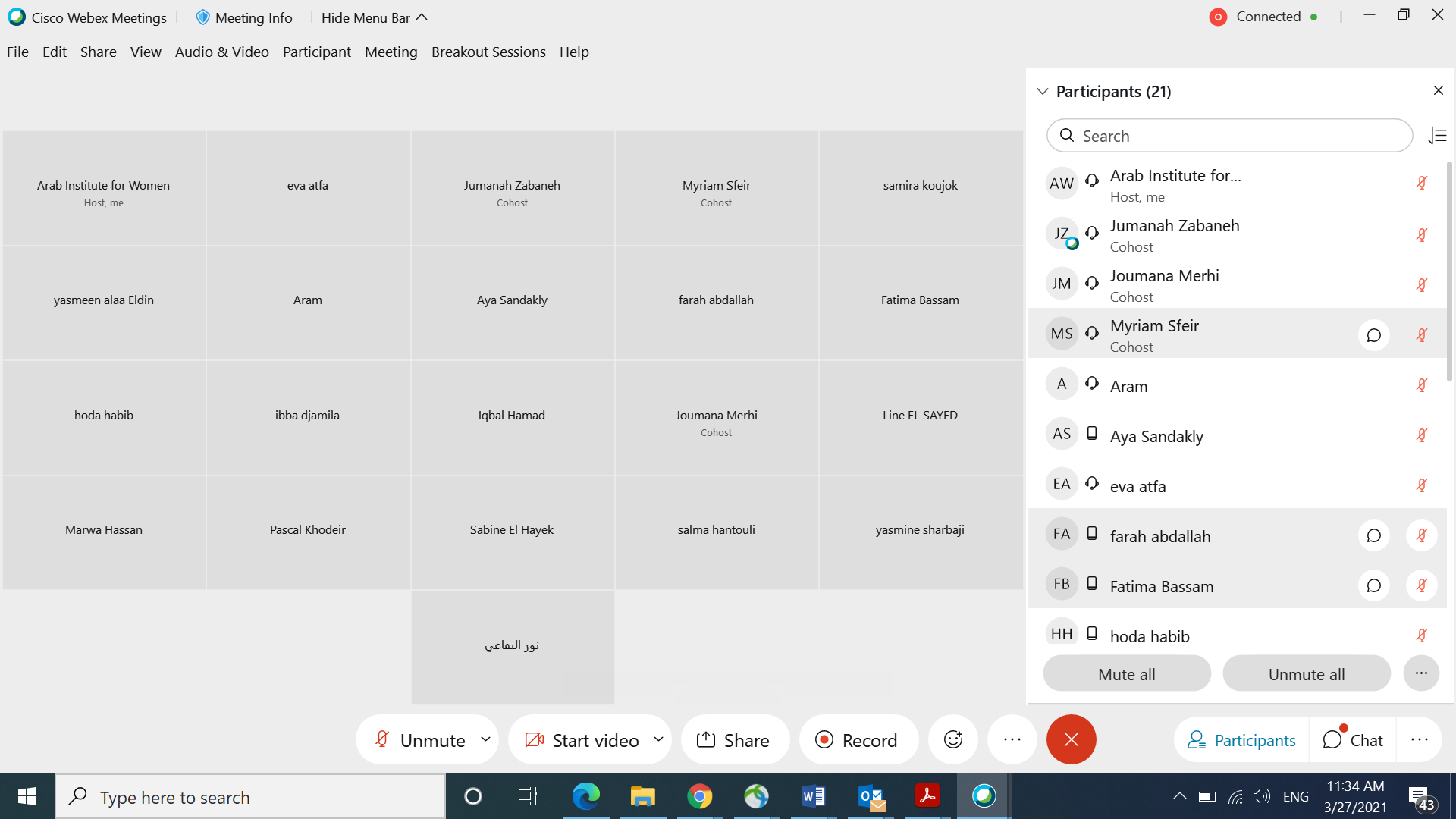Click the Aram headset audio icon
This screenshot has width=1456, height=819.
pyautogui.click(x=1092, y=383)
